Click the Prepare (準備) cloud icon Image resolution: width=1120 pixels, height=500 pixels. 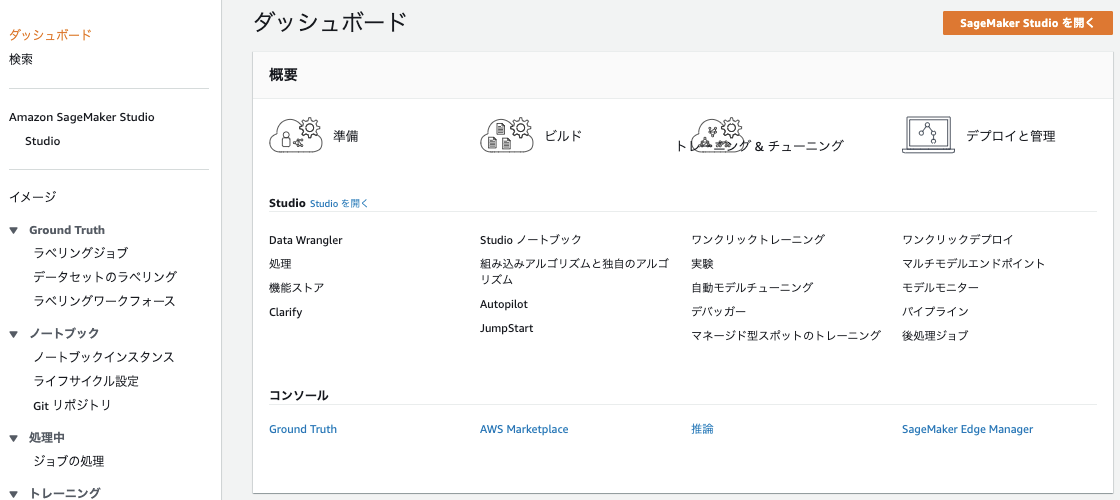[x=296, y=135]
